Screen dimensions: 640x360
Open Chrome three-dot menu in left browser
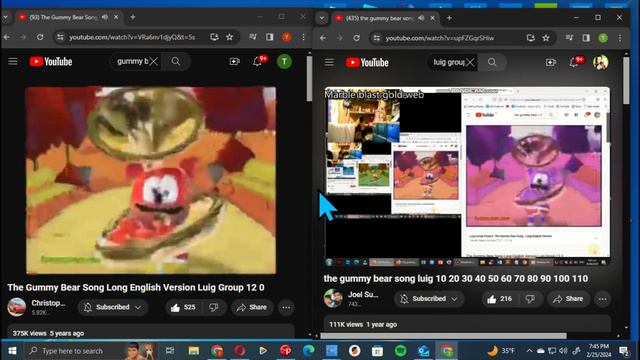point(303,37)
